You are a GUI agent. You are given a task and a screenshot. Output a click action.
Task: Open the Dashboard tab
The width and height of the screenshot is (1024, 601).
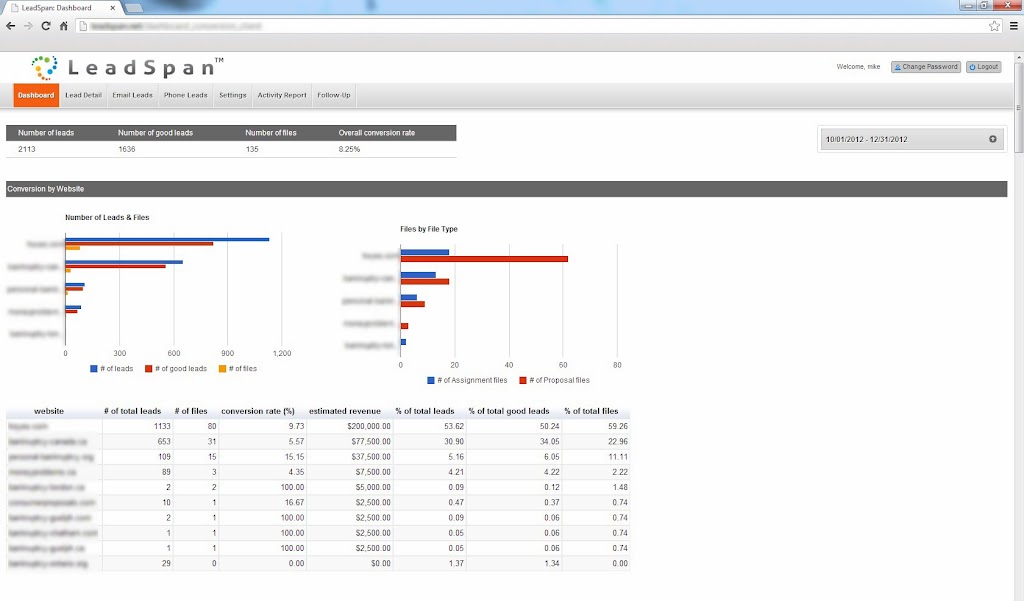[x=36, y=95]
